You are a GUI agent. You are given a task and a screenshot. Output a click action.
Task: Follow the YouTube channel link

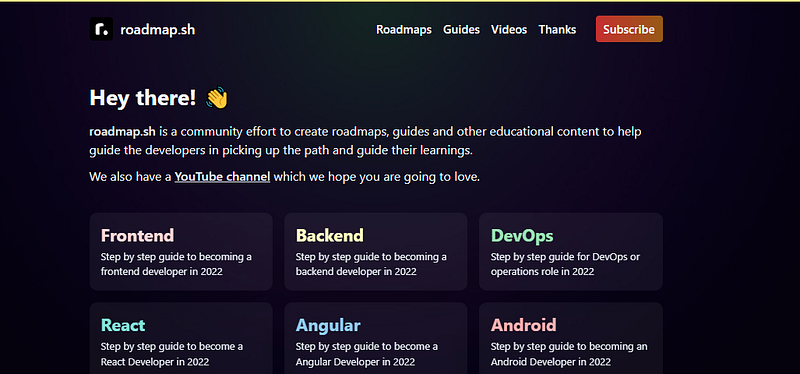point(222,177)
